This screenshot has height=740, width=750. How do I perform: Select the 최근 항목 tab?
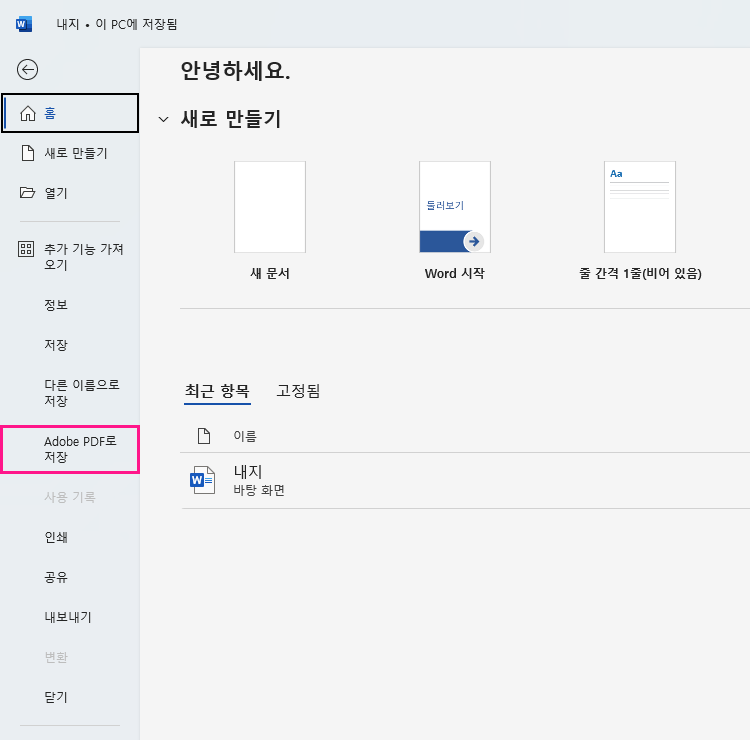(217, 391)
